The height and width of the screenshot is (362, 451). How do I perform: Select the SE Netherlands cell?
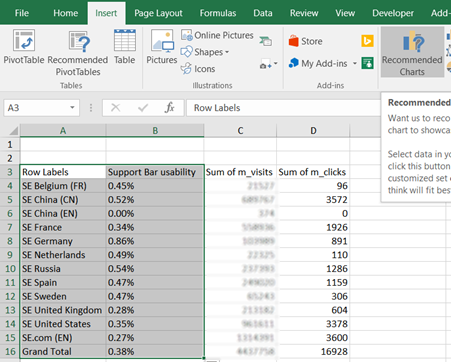(x=63, y=255)
